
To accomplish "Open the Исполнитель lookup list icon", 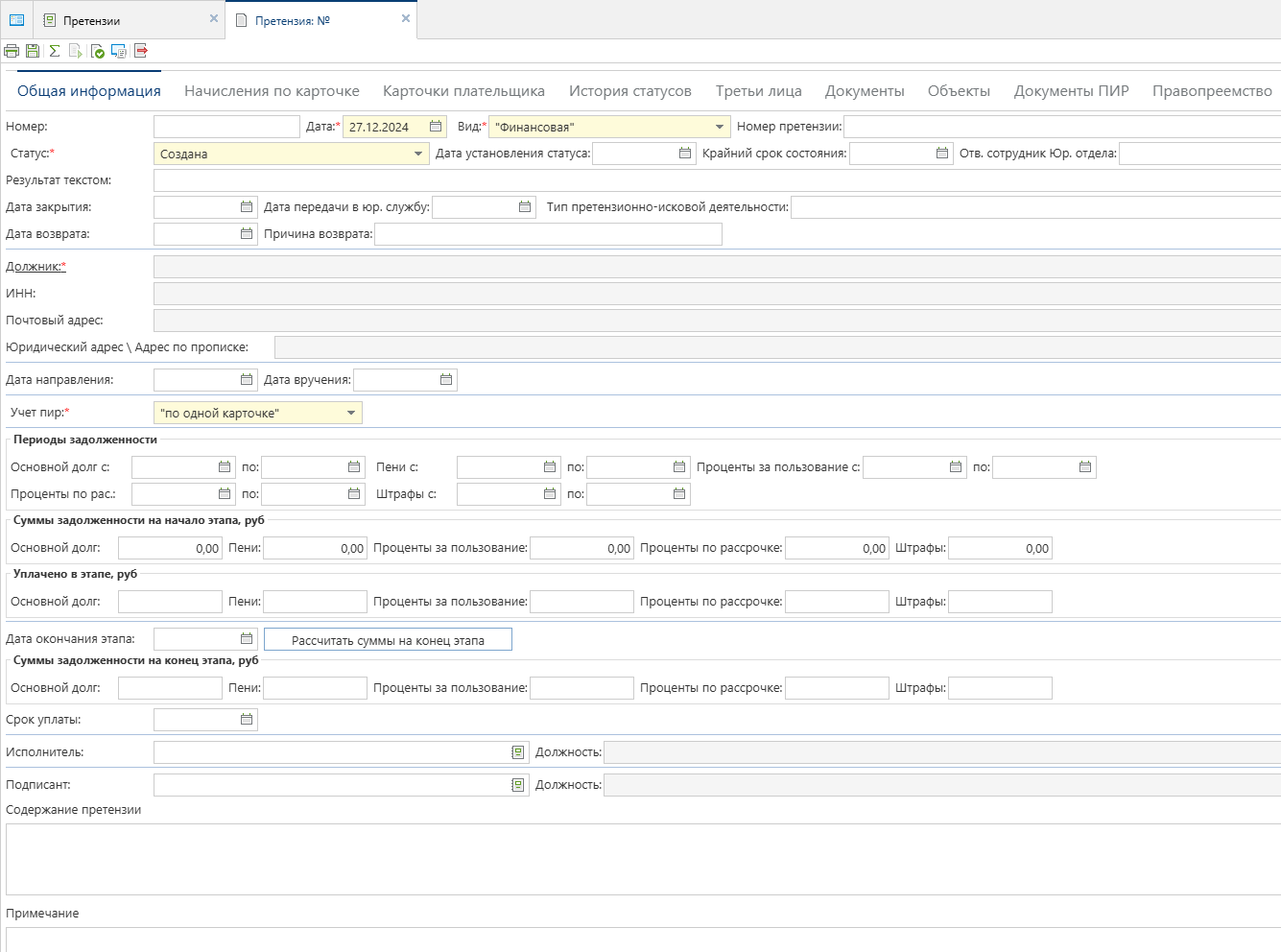I will (518, 752).
